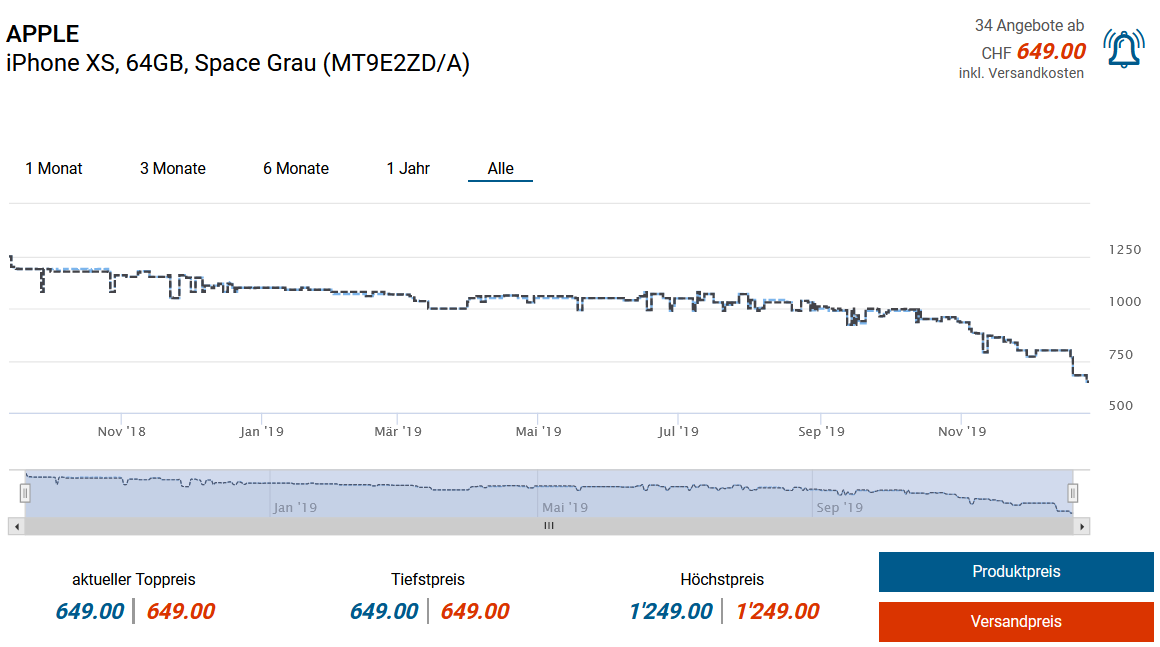Click Mai '19 in the navigator overview

(x=564, y=508)
